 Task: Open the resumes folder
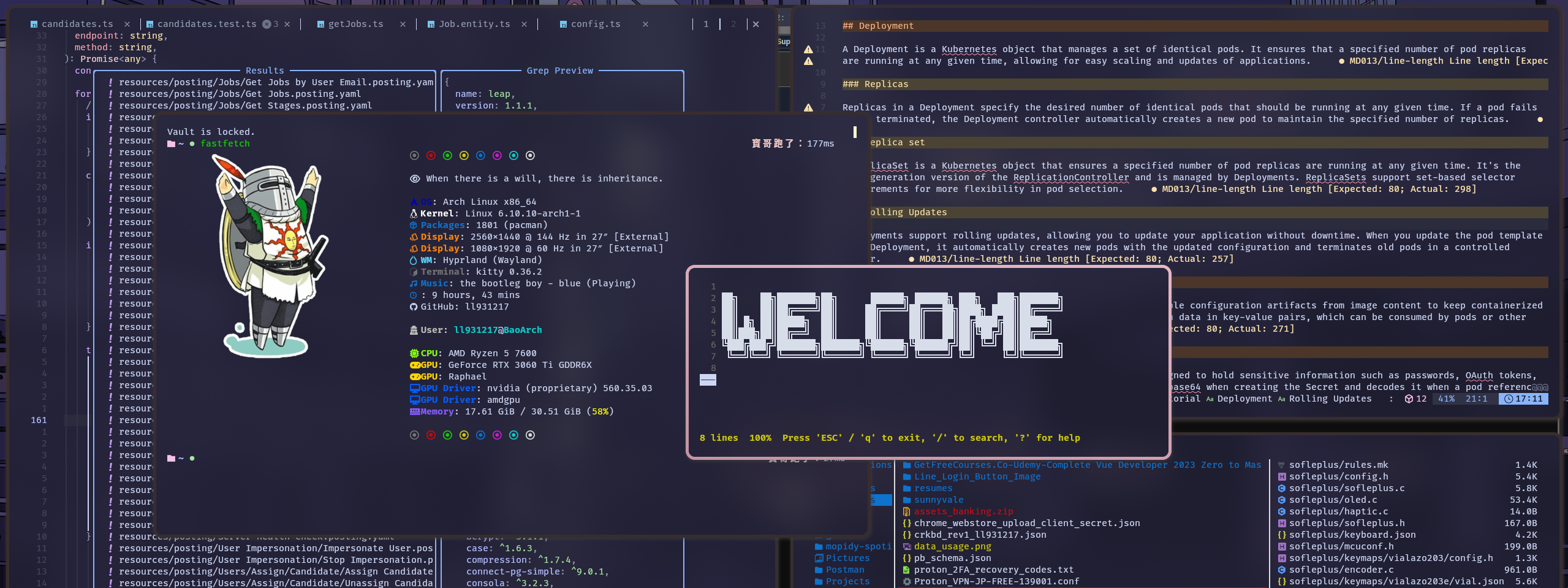coord(933,488)
